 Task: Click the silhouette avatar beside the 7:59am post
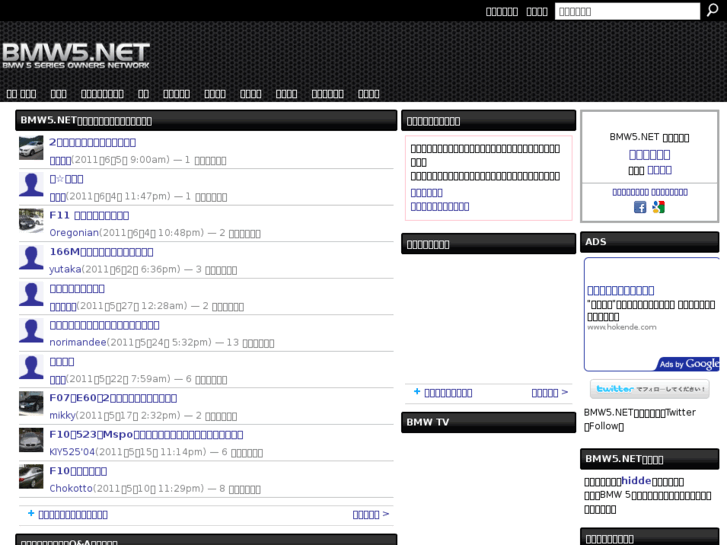(31, 367)
